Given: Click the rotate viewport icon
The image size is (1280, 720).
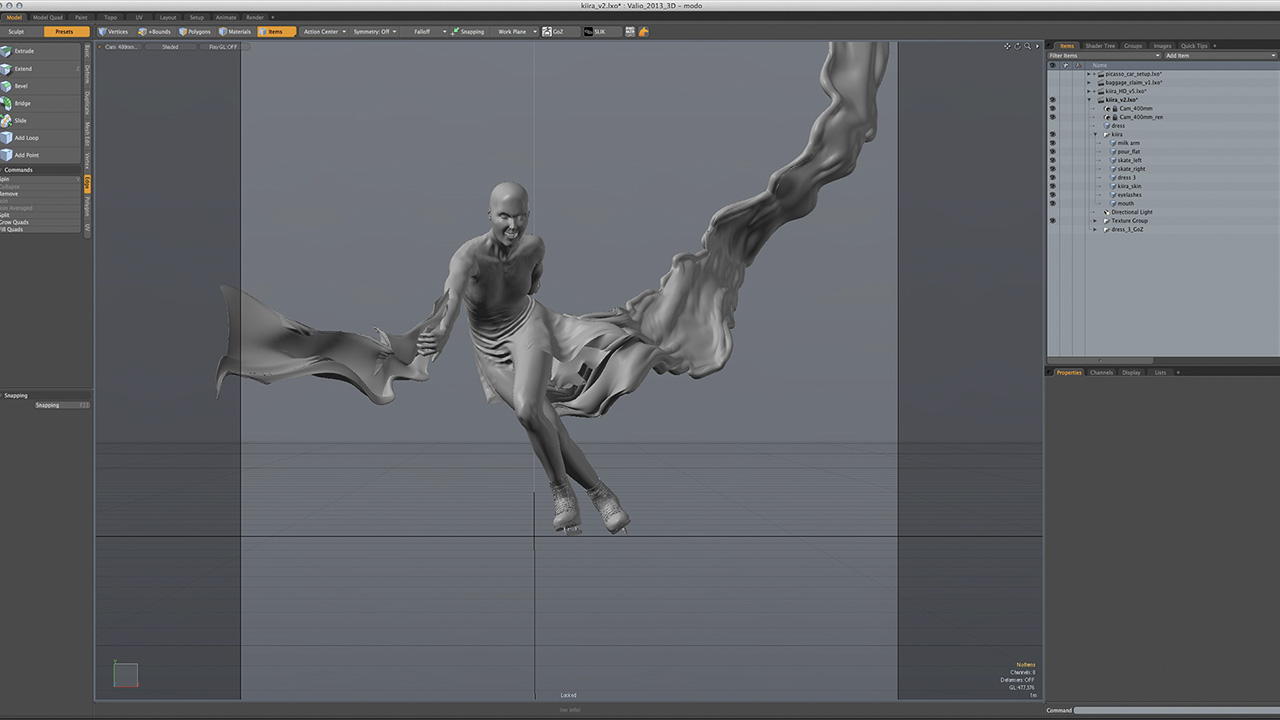Looking at the screenshot, I should pos(1018,46).
